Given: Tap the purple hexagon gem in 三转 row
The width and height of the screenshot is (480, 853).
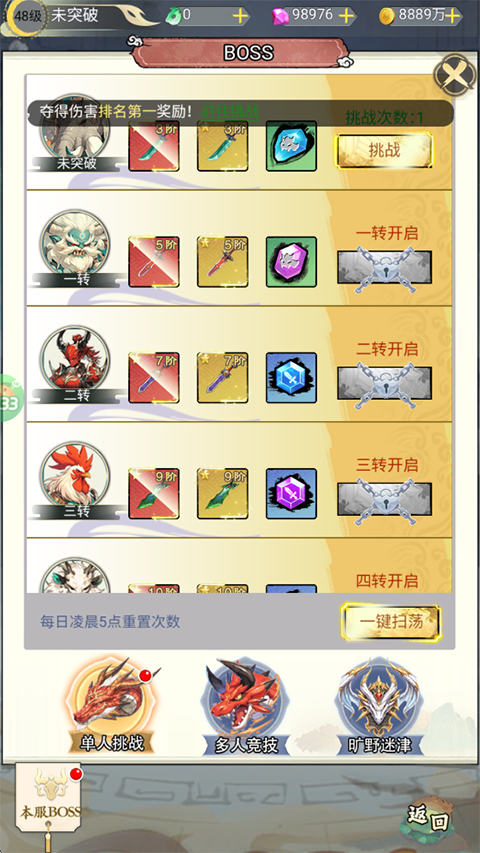Looking at the screenshot, I should point(291,493).
